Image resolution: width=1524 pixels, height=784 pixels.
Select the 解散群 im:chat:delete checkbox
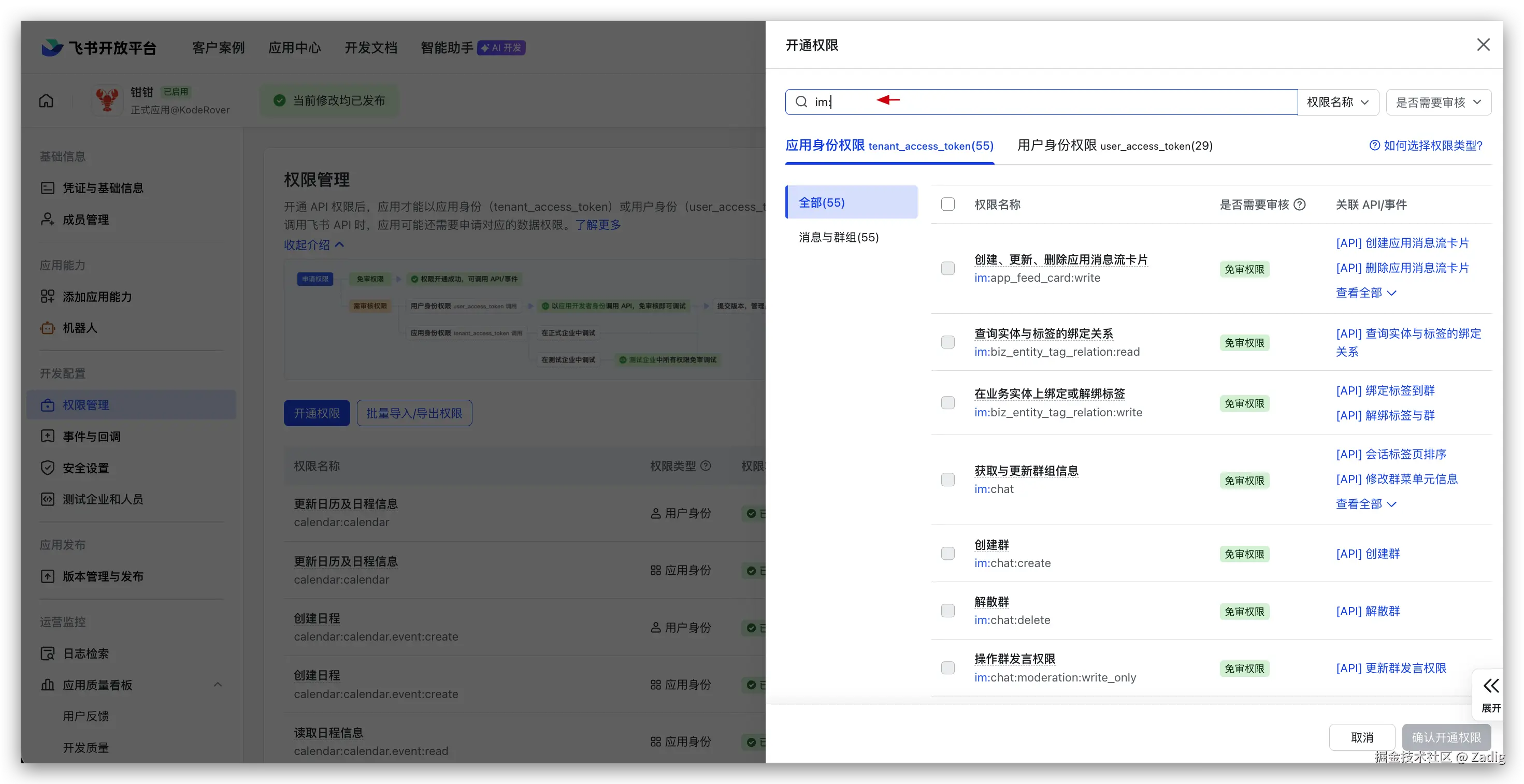pyautogui.click(x=948, y=611)
